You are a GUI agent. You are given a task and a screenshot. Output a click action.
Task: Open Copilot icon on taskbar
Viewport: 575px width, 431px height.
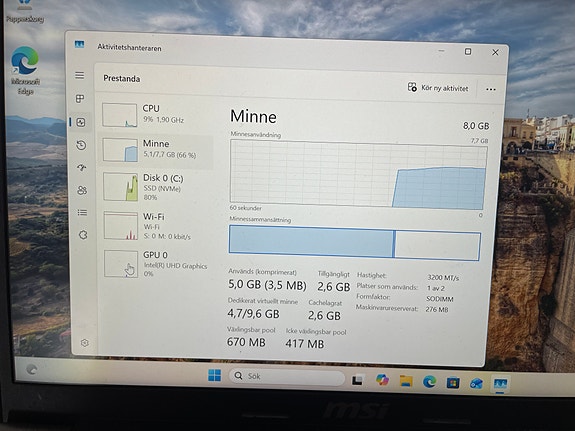click(x=382, y=380)
